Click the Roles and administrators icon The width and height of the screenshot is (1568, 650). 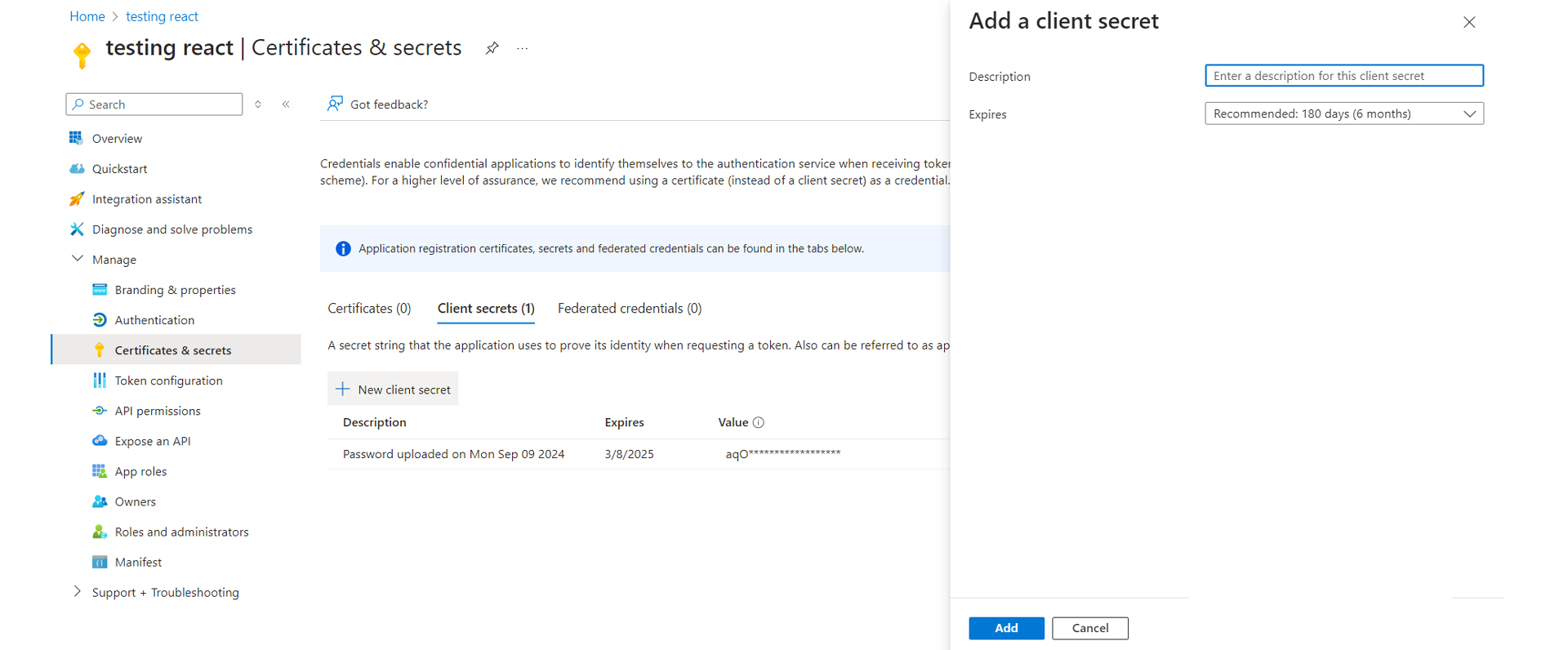pyautogui.click(x=100, y=531)
